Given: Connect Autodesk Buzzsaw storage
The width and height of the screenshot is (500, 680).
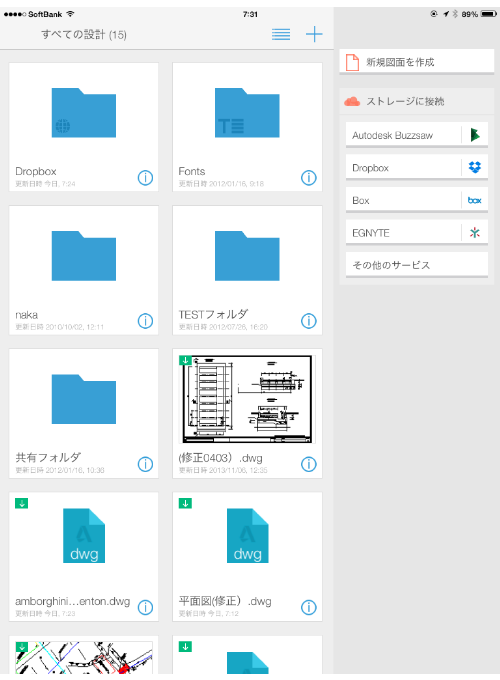Looking at the screenshot, I should [417, 135].
